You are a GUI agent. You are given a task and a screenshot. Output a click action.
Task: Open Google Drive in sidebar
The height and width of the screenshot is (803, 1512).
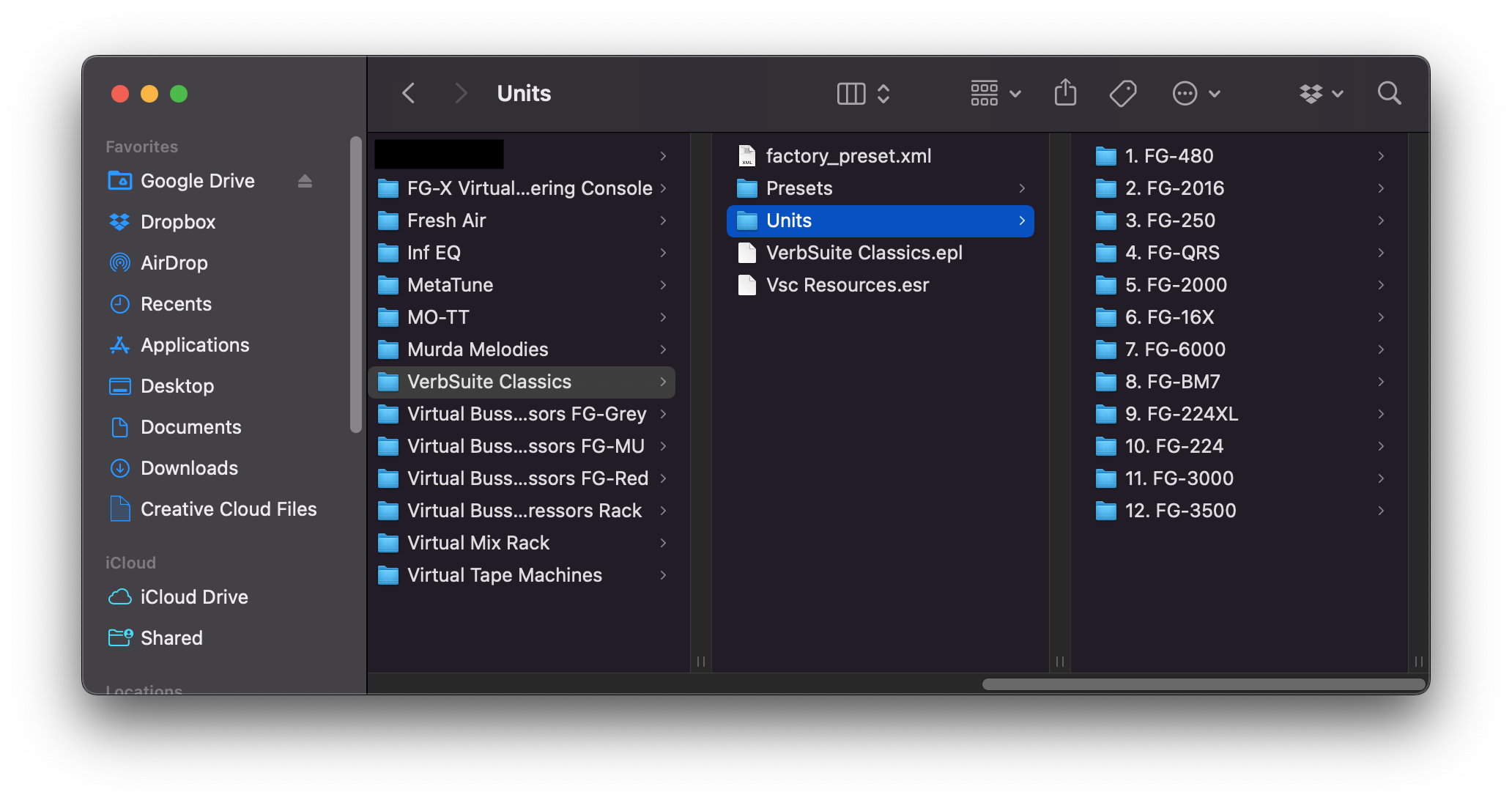coord(198,181)
